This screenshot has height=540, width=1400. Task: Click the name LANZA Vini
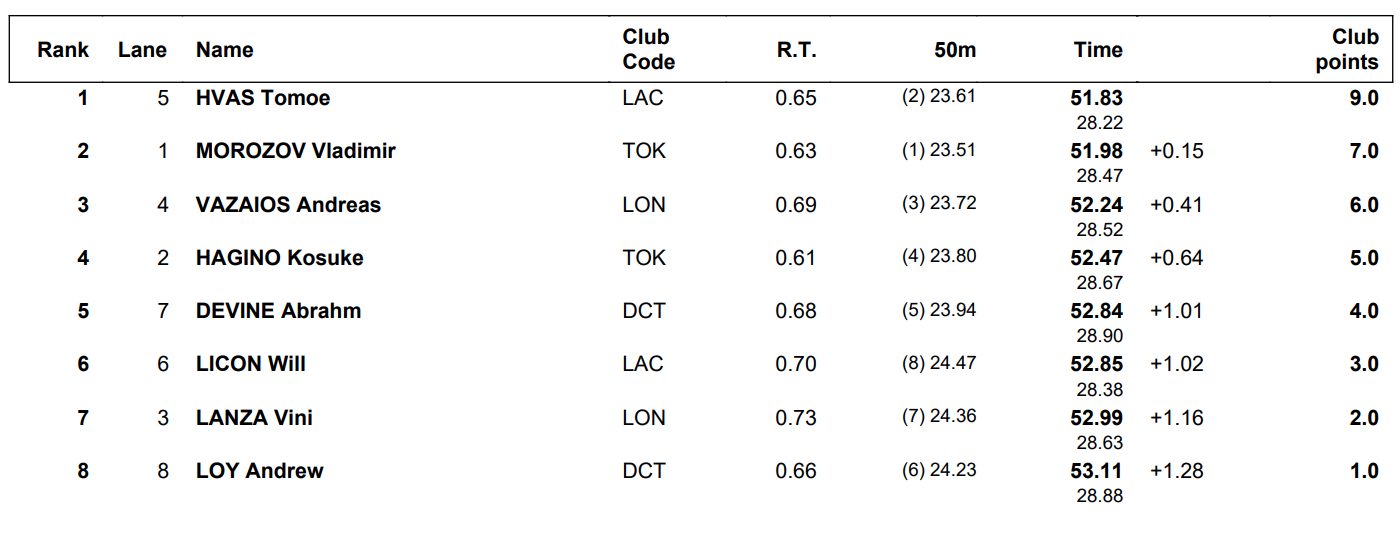[254, 418]
